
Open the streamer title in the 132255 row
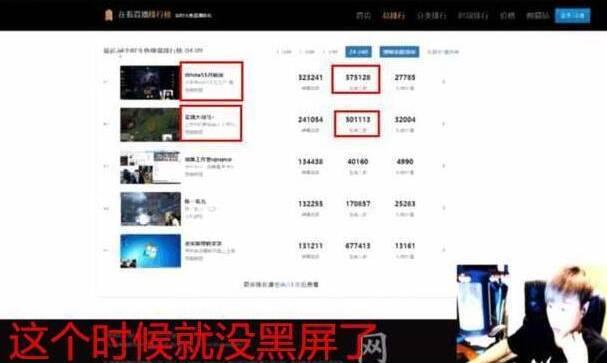pyautogui.click(x=195, y=201)
